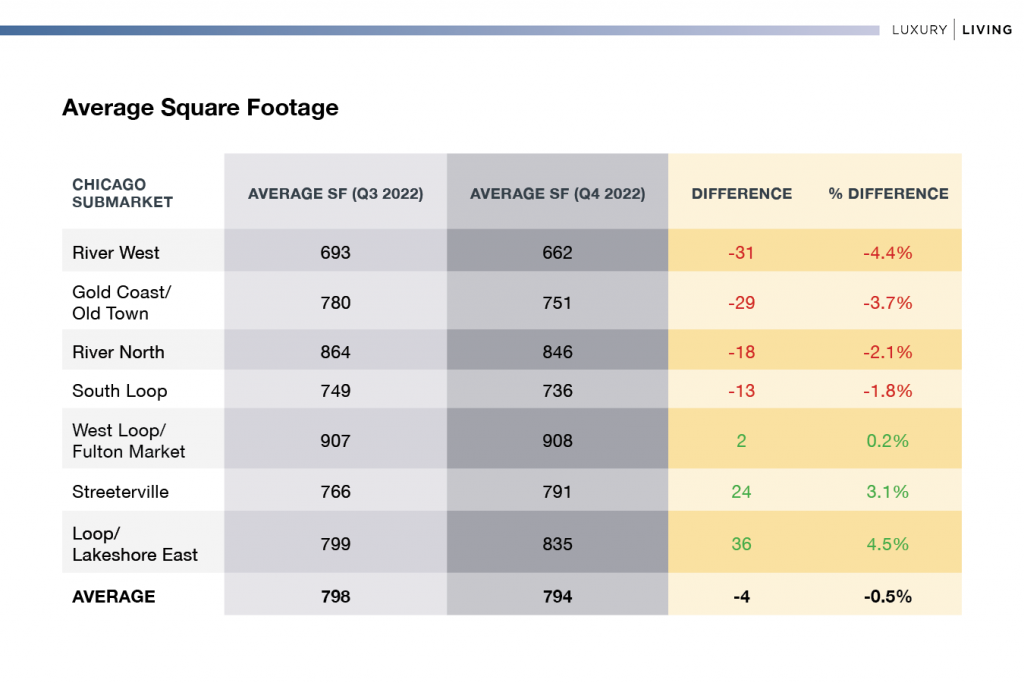Select Streeterville Q3 value 766
This screenshot has width=1024, height=683.
click(336, 492)
